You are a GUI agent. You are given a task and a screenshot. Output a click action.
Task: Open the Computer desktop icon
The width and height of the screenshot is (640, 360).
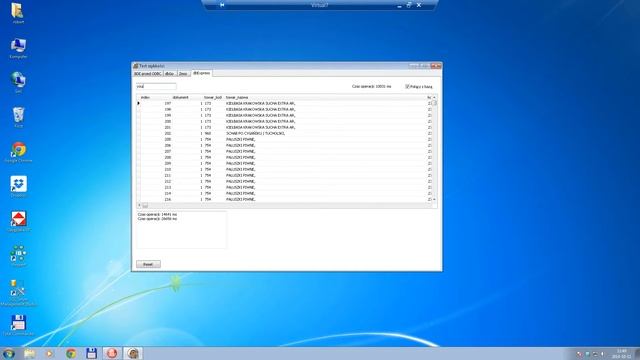[18, 48]
